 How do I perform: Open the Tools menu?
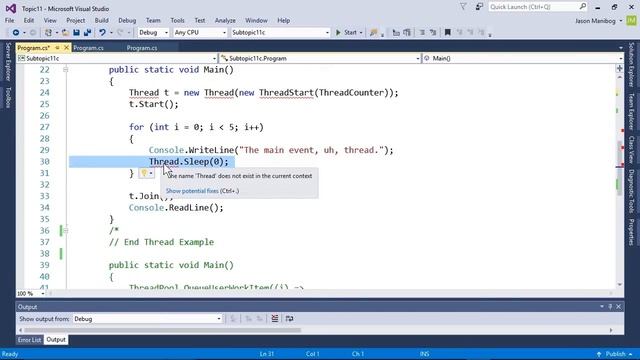coord(177,20)
